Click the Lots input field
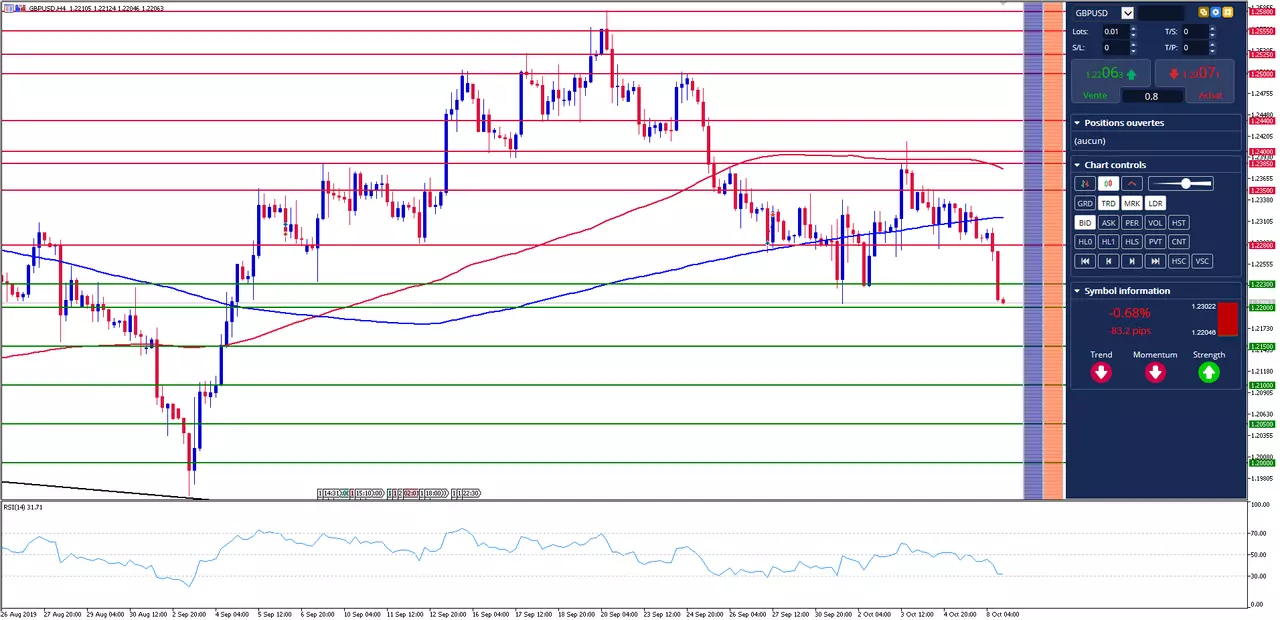Viewport: 1280px width, 620px height. pos(1116,32)
